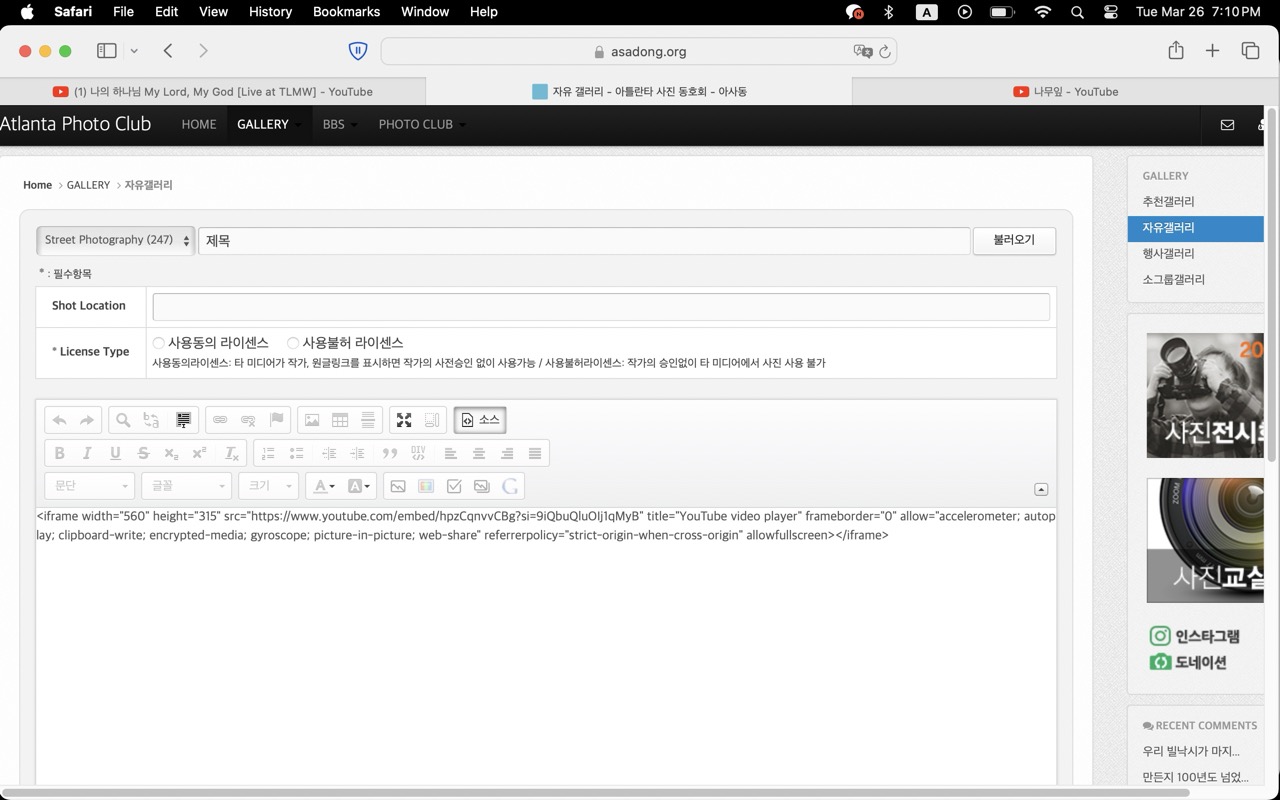The width and height of the screenshot is (1280, 800).
Task: Click the Safari share icon
Action: [1176, 51]
